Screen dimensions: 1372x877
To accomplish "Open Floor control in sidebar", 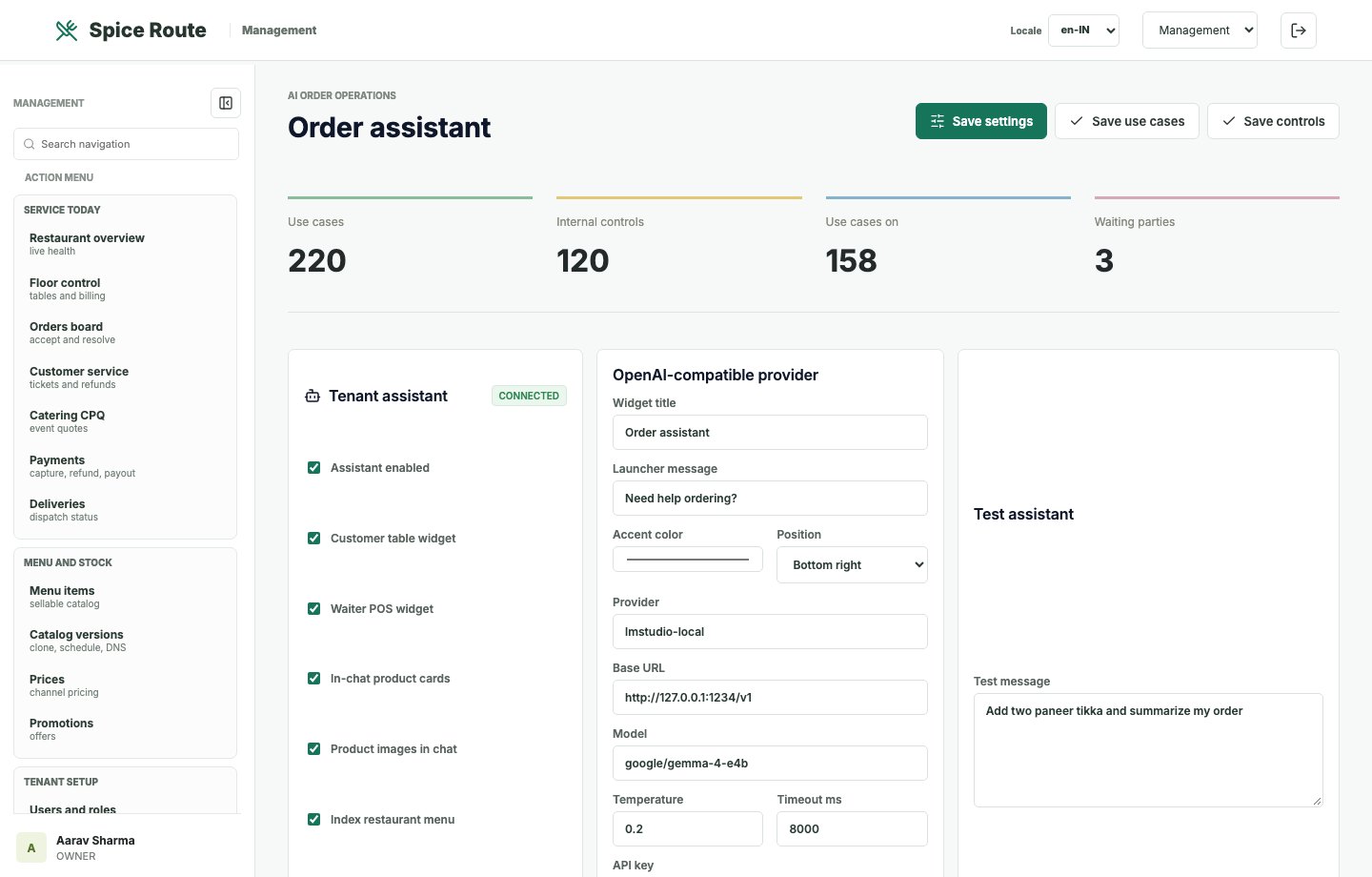I will [x=125, y=289].
